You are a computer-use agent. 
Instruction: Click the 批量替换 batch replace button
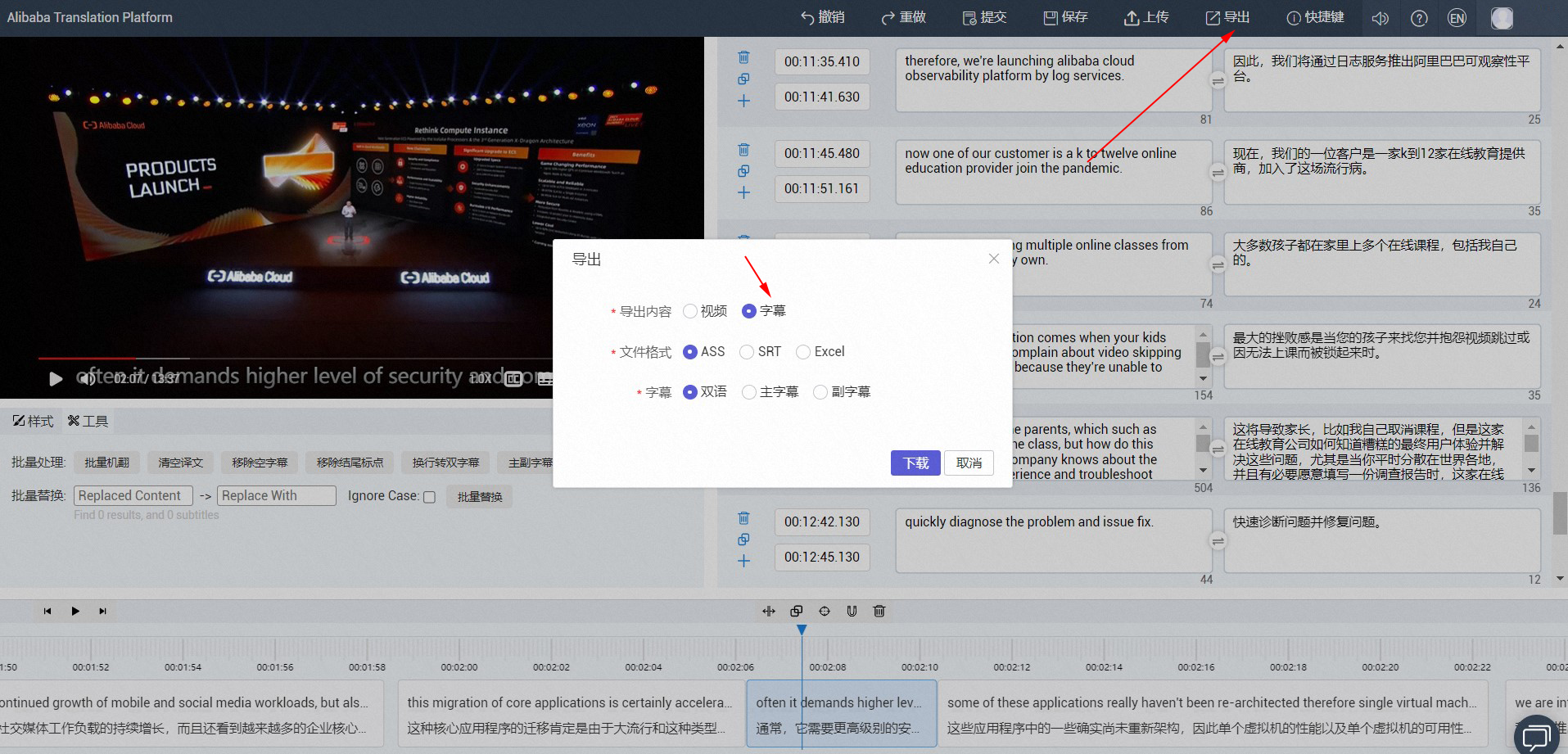click(x=479, y=497)
